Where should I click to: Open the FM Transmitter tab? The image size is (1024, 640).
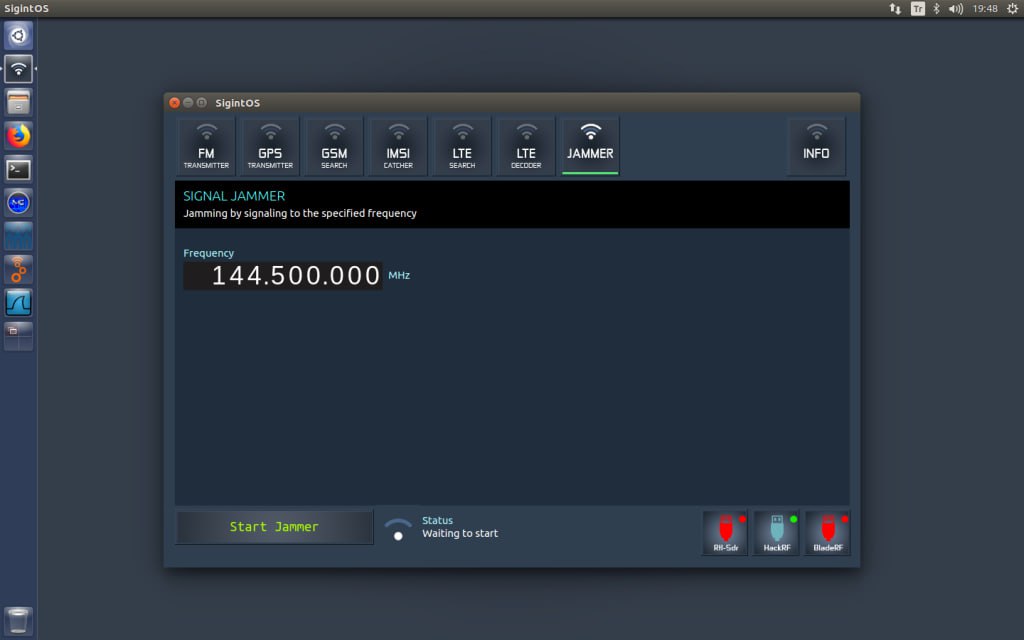206,146
